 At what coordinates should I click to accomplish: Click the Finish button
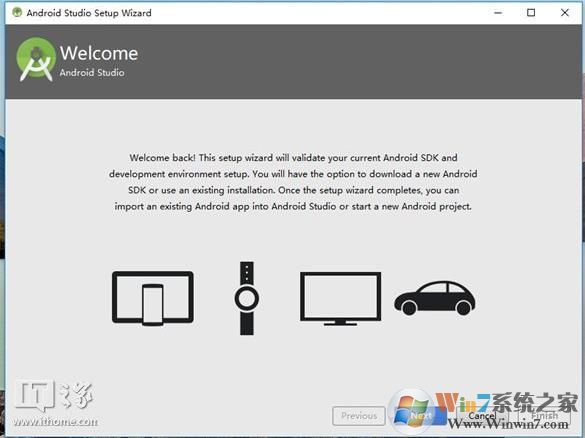(x=544, y=416)
